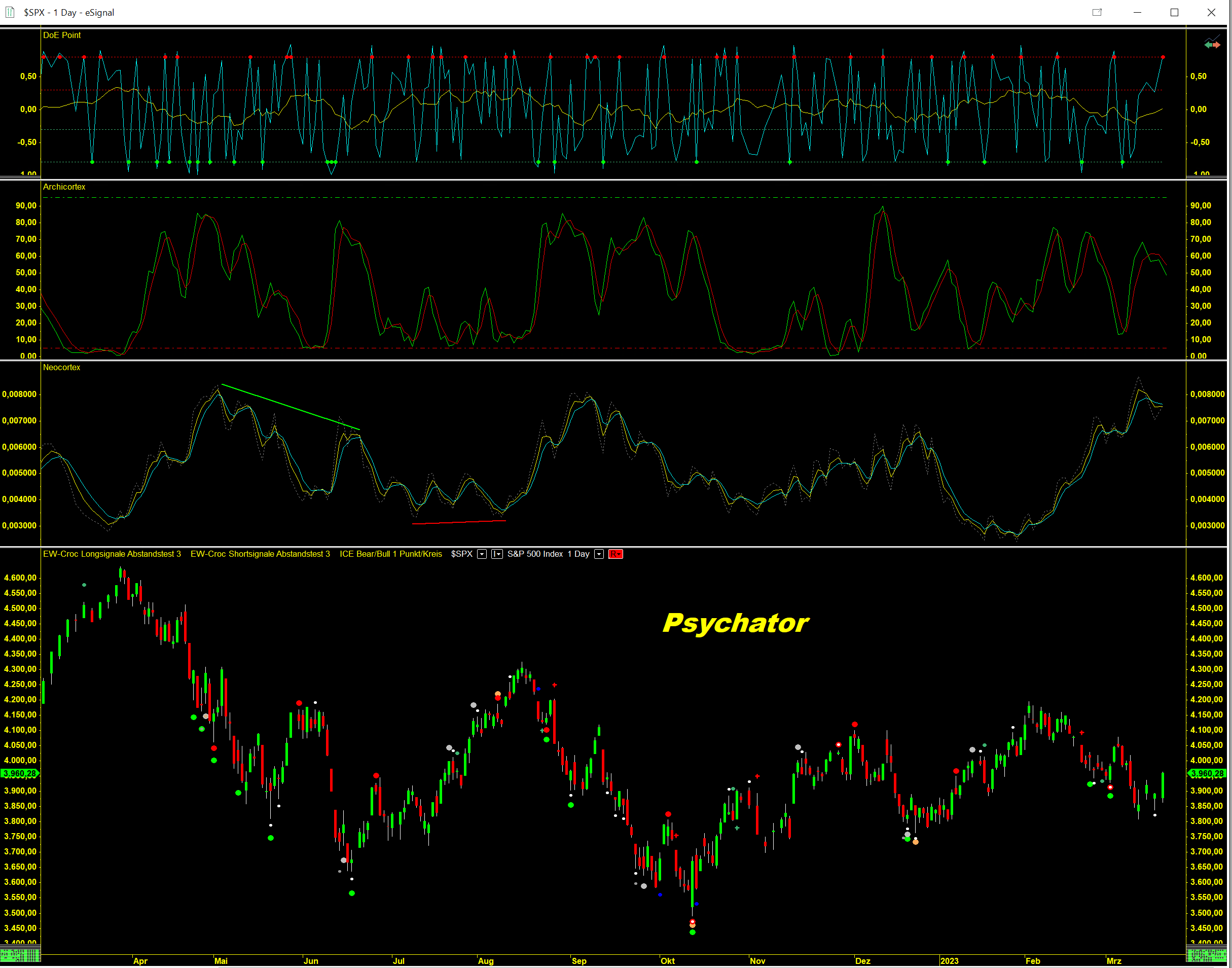1232x968 pixels.
Task: Click the eSignal chart icon in title bar
Action: pos(10,12)
